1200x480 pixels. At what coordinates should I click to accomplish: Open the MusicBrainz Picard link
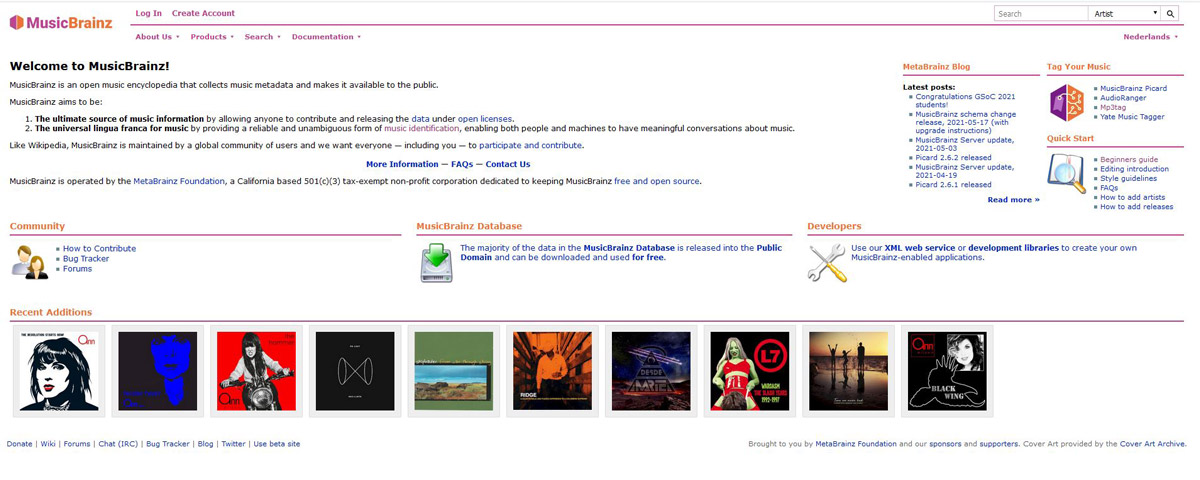[x=1133, y=89]
